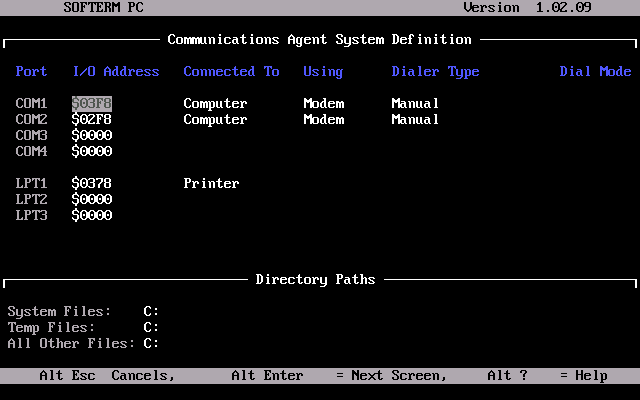
Task: Click the COM1 port label
Action: 31,103
